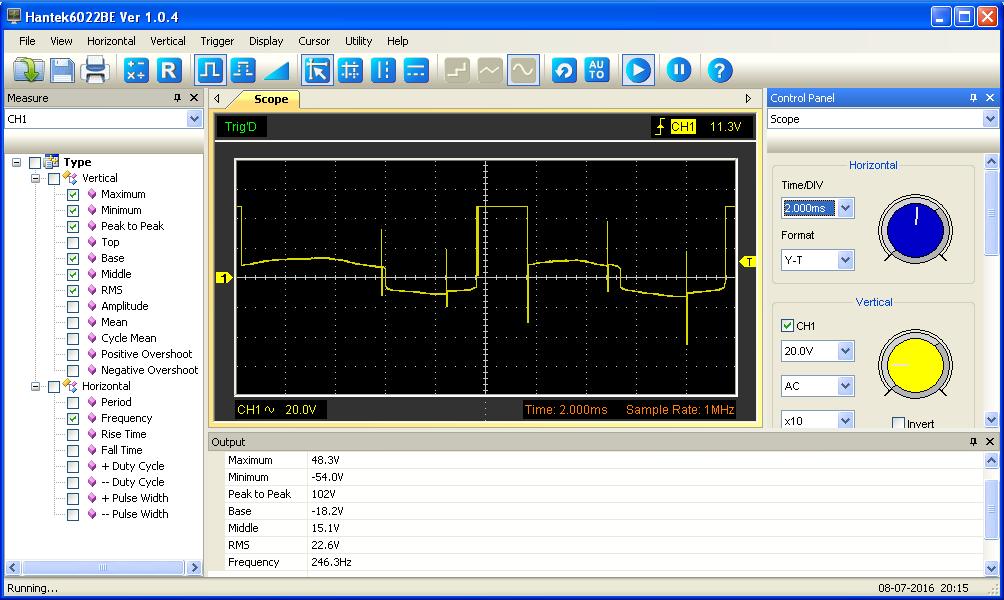
Task: Collapse the Vertical tree node
Action: pos(36,179)
